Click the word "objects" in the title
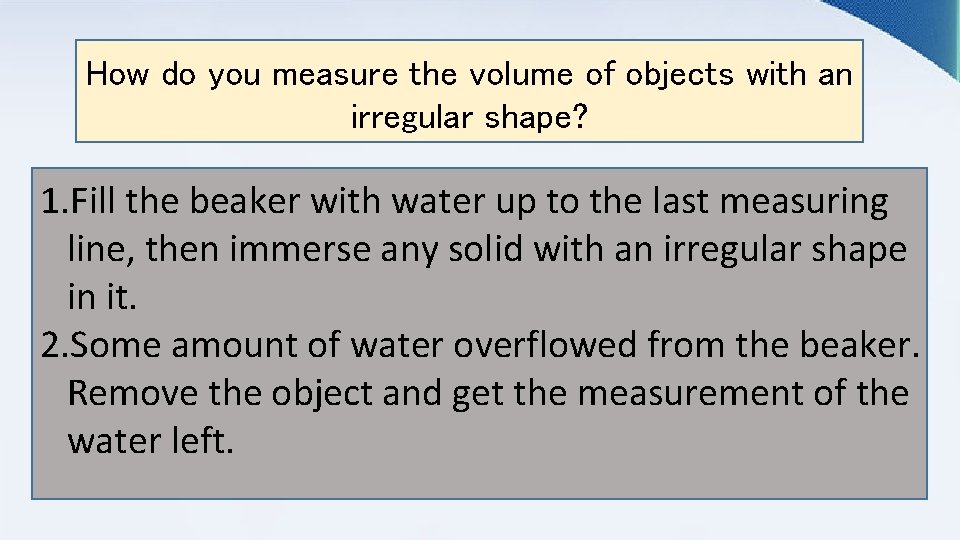The image size is (960, 540). [x=679, y=75]
